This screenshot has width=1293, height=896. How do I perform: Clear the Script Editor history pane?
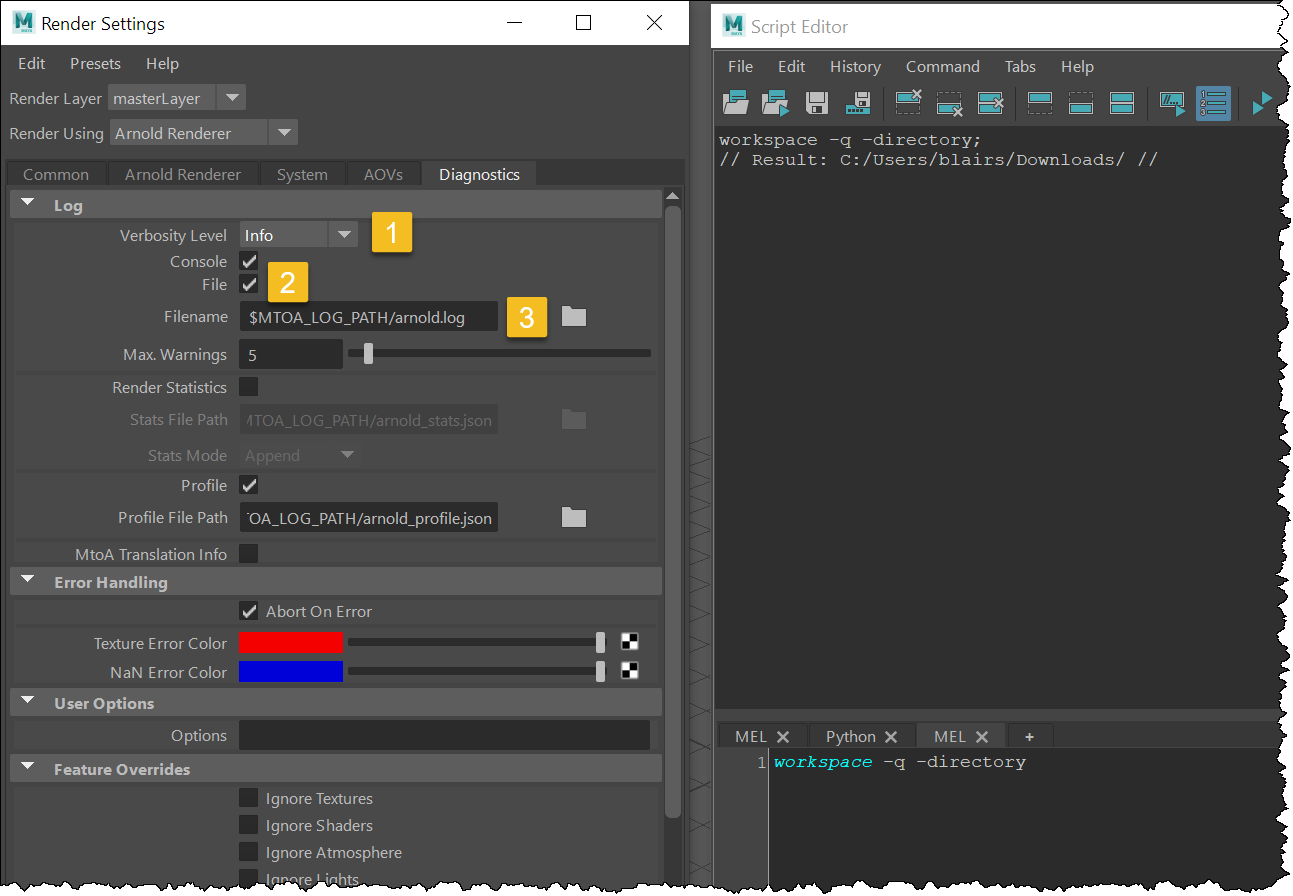(907, 103)
